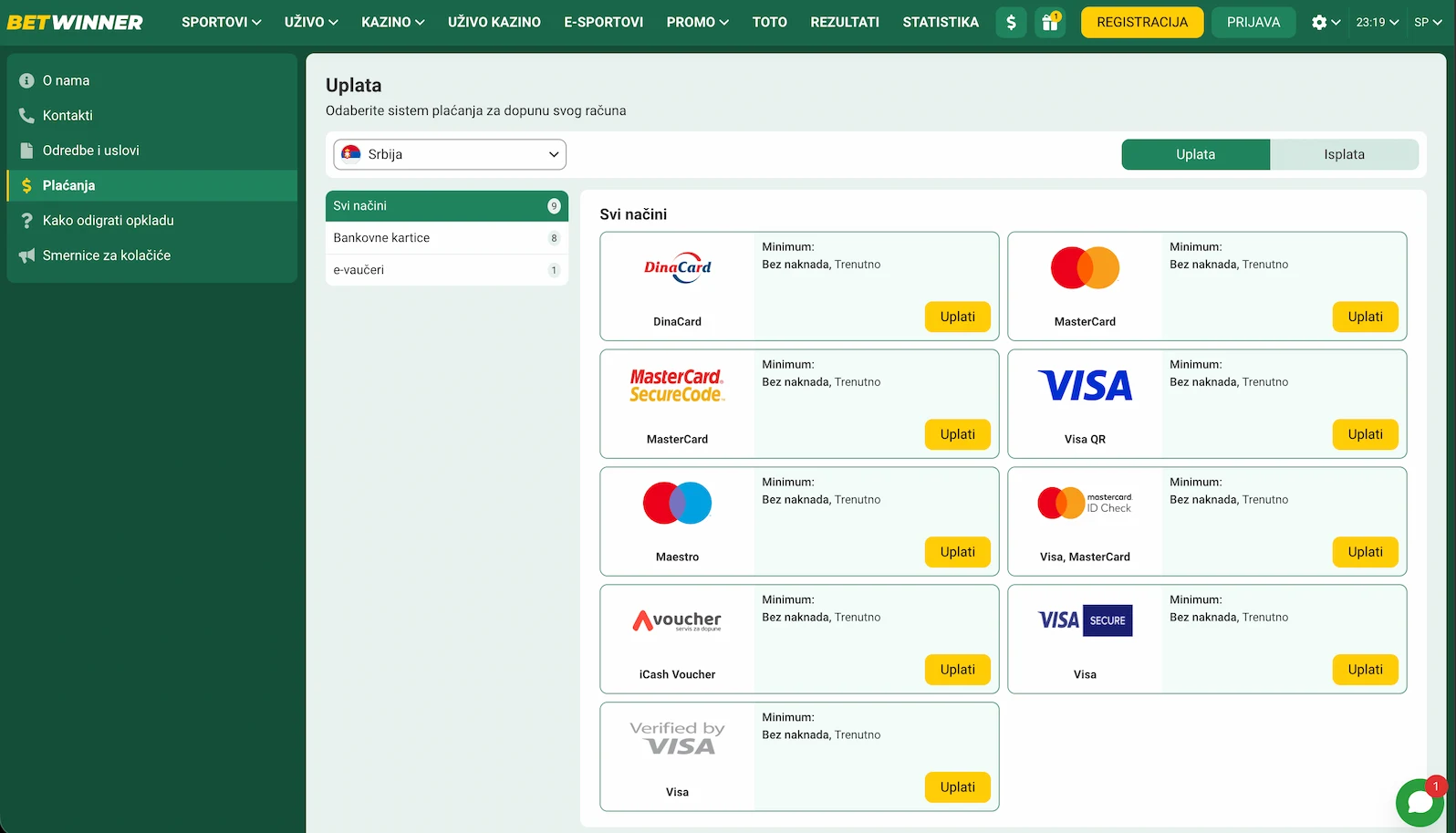Click the MasterCard SecureCode logo
This screenshot has width=1456, height=833.
(678, 385)
